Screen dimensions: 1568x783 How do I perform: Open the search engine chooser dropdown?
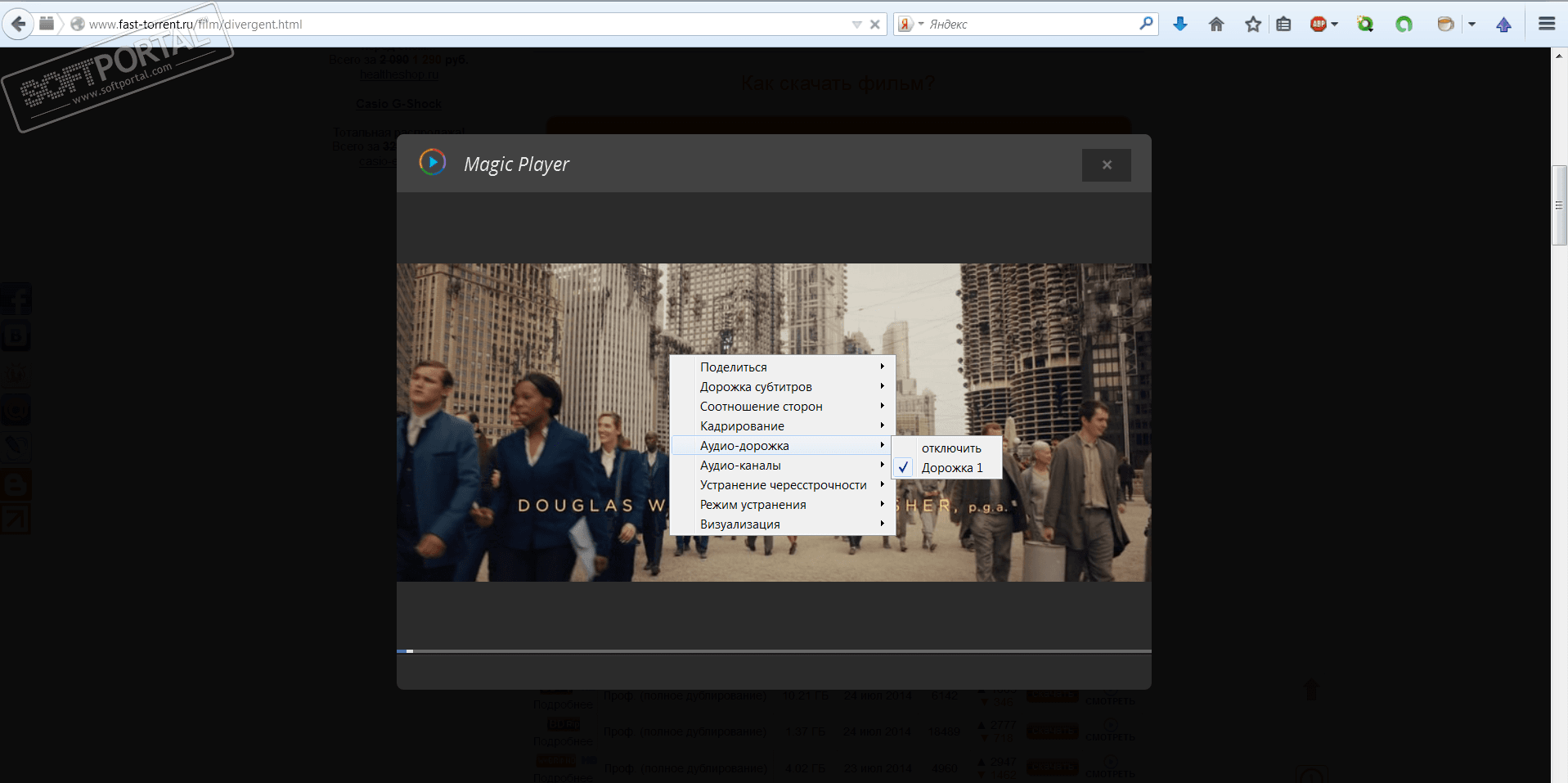coord(921,25)
